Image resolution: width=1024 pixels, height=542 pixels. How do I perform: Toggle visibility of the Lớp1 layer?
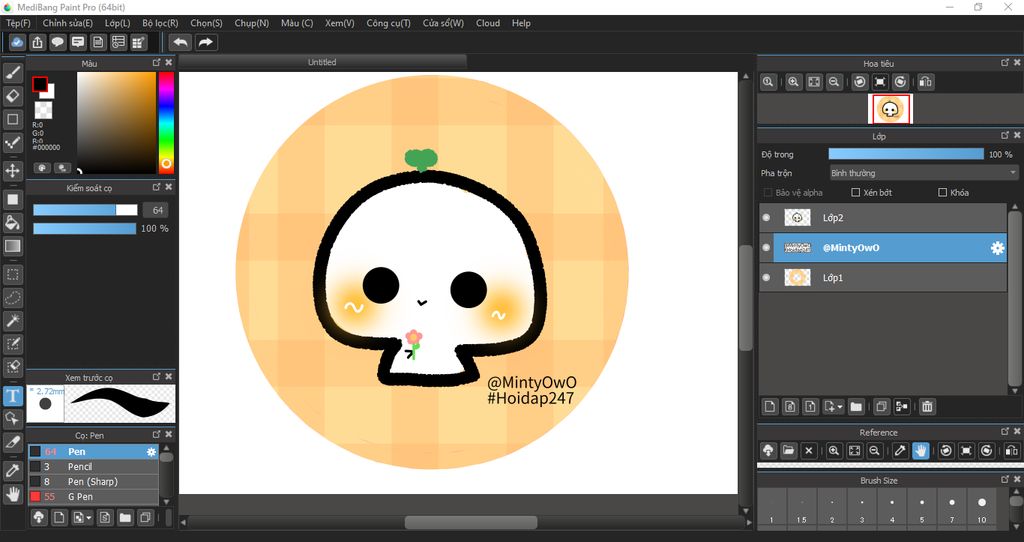click(767, 278)
